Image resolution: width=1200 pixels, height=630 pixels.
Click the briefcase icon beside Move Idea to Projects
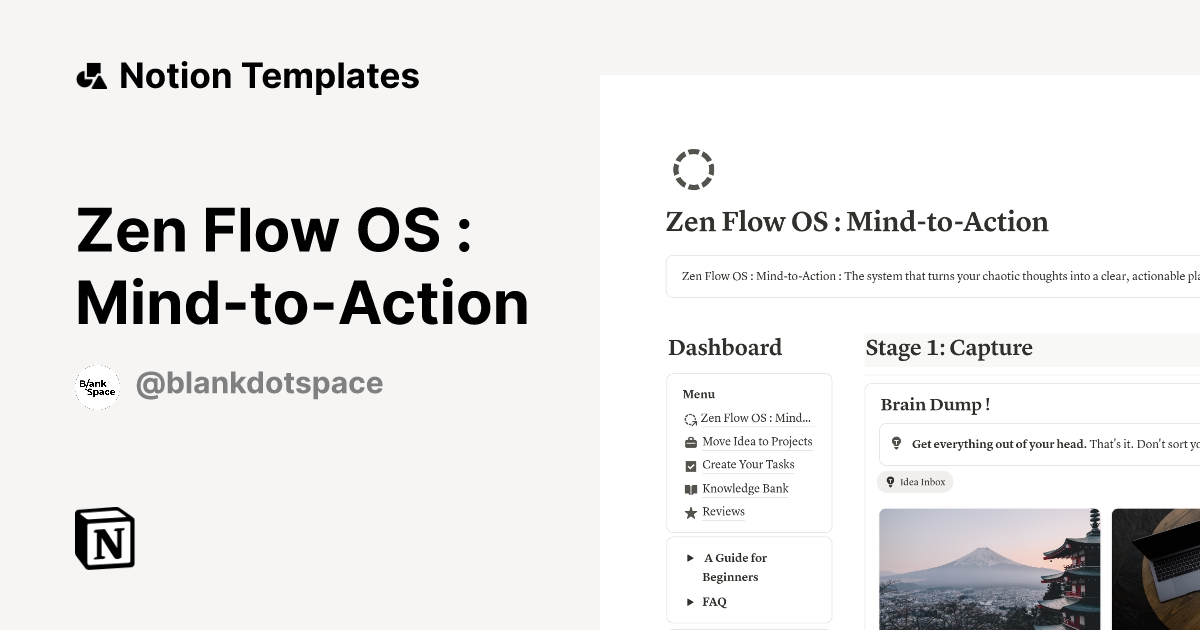click(x=690, y=441)
